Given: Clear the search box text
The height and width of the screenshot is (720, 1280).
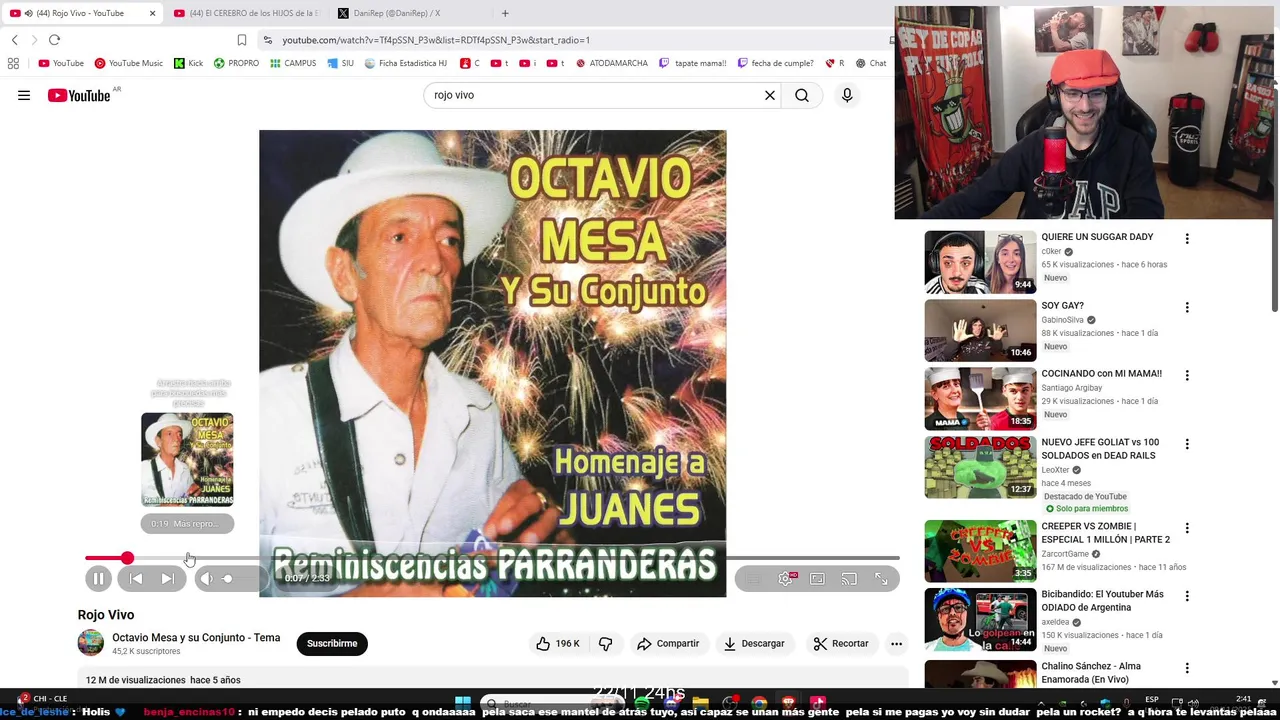Looking at the screenshot, I should click(770, 95).
